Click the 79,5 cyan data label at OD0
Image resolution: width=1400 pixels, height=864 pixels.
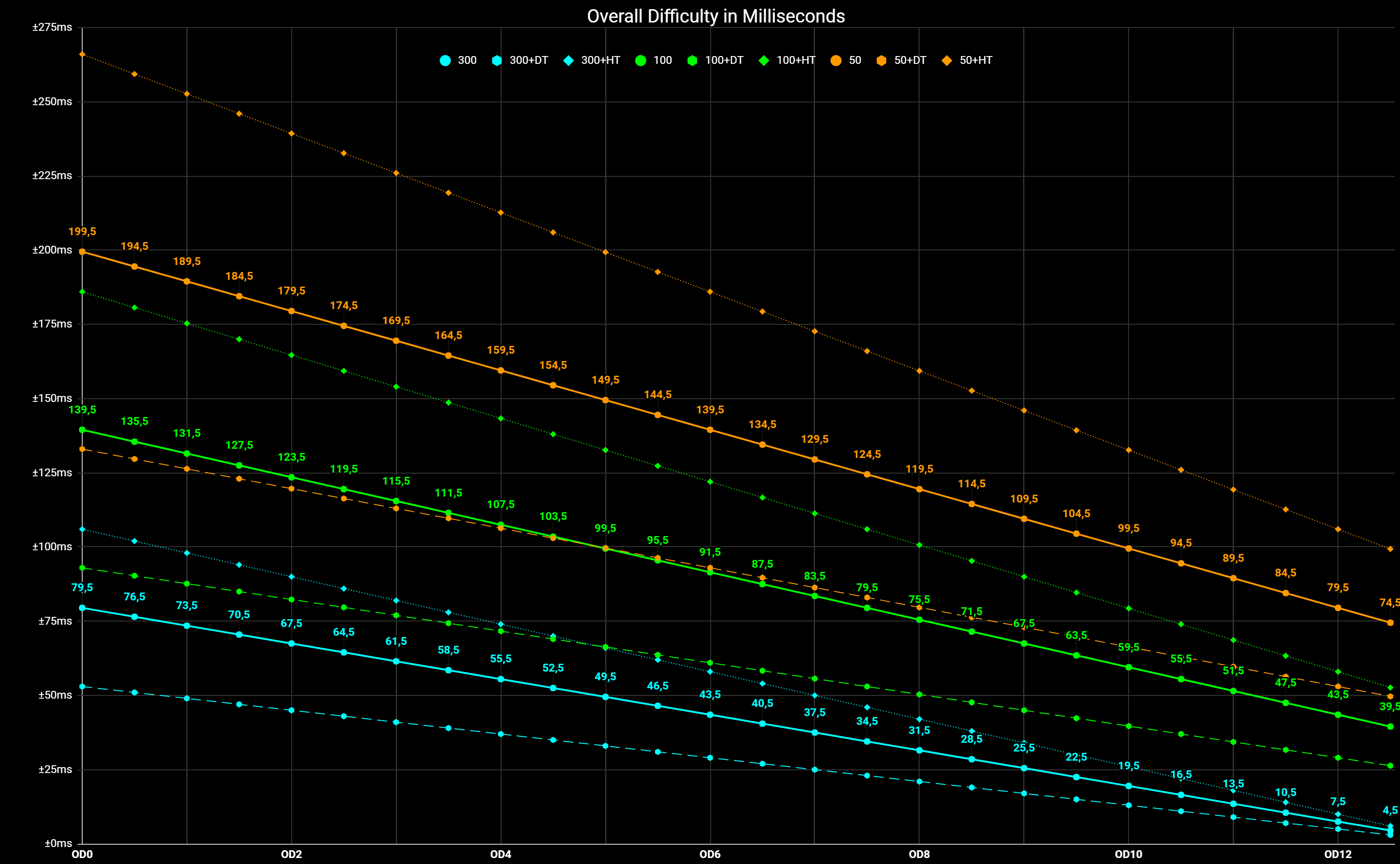tap(82, 587)
